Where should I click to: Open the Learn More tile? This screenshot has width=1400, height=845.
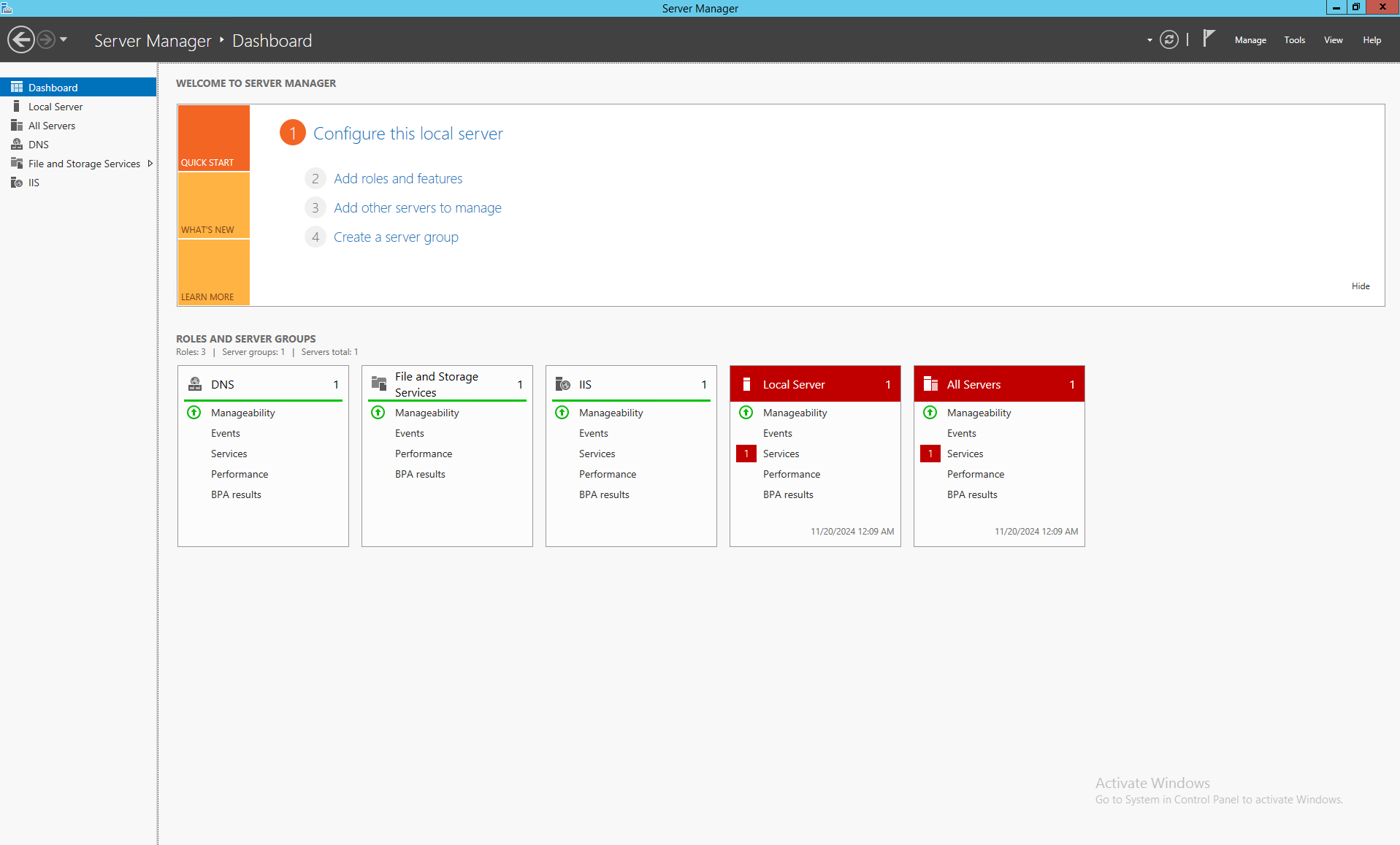[214, 272]
